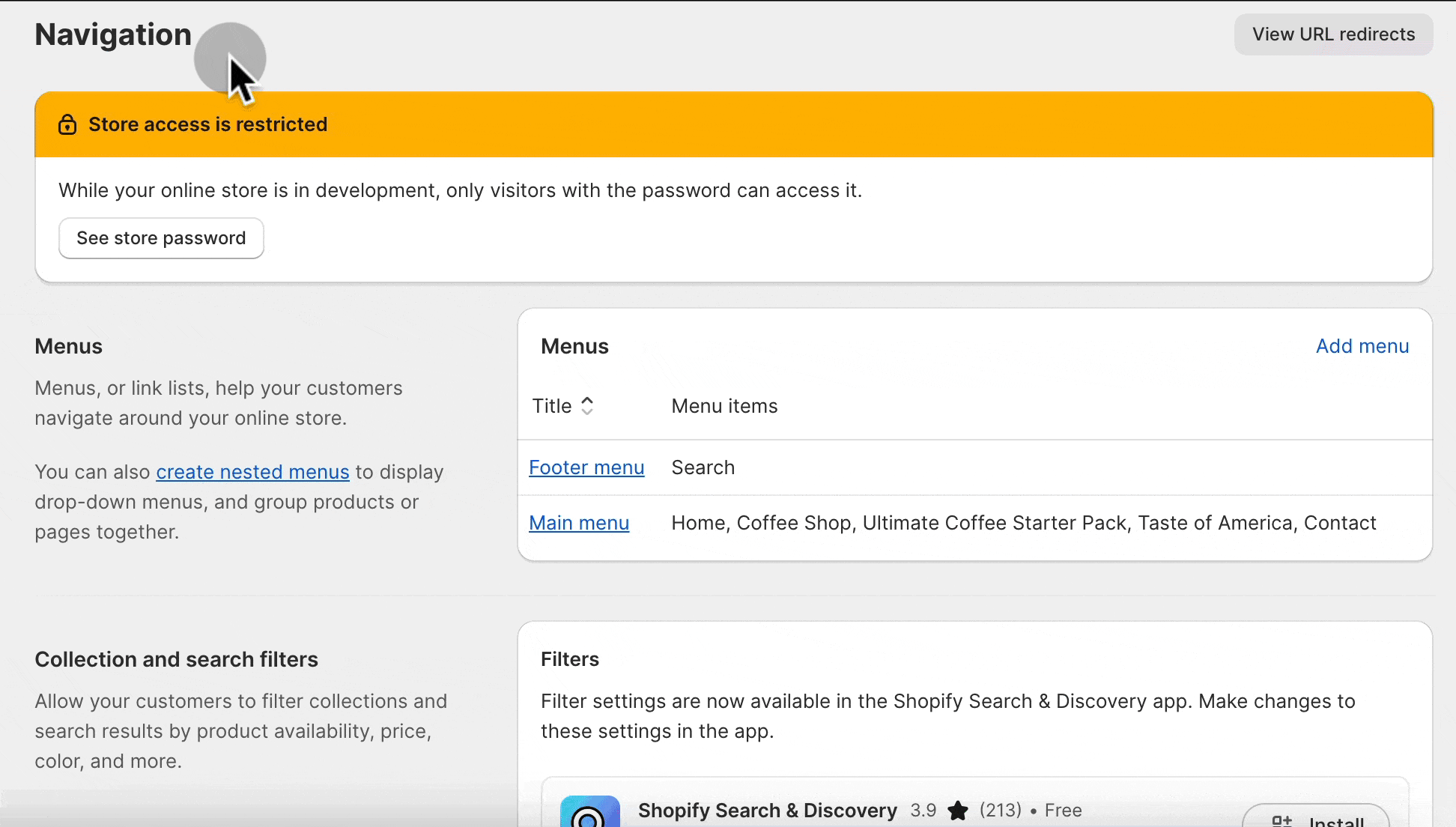The image size is (1456, 827).
Task: Click the Shopify Search & Discovery app title
Action: 767,811
